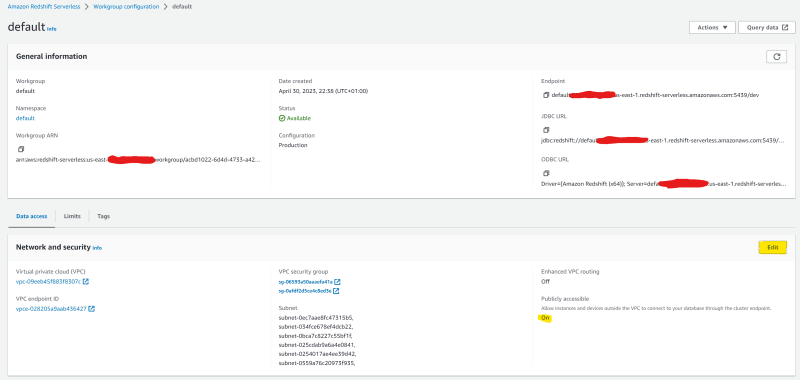The height and width of the screenshot is (380, 800).
Task: Go to Amazon Redshift Serverless breadcrumb
Action: pyautogui.click(x=44, y=7)
